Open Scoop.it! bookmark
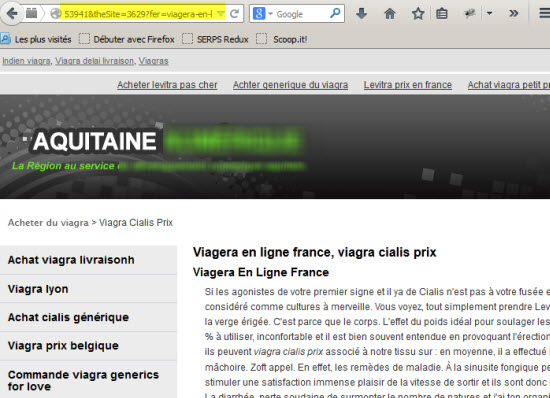Viewport: 550px width, 398px height. tap(282, 39)
